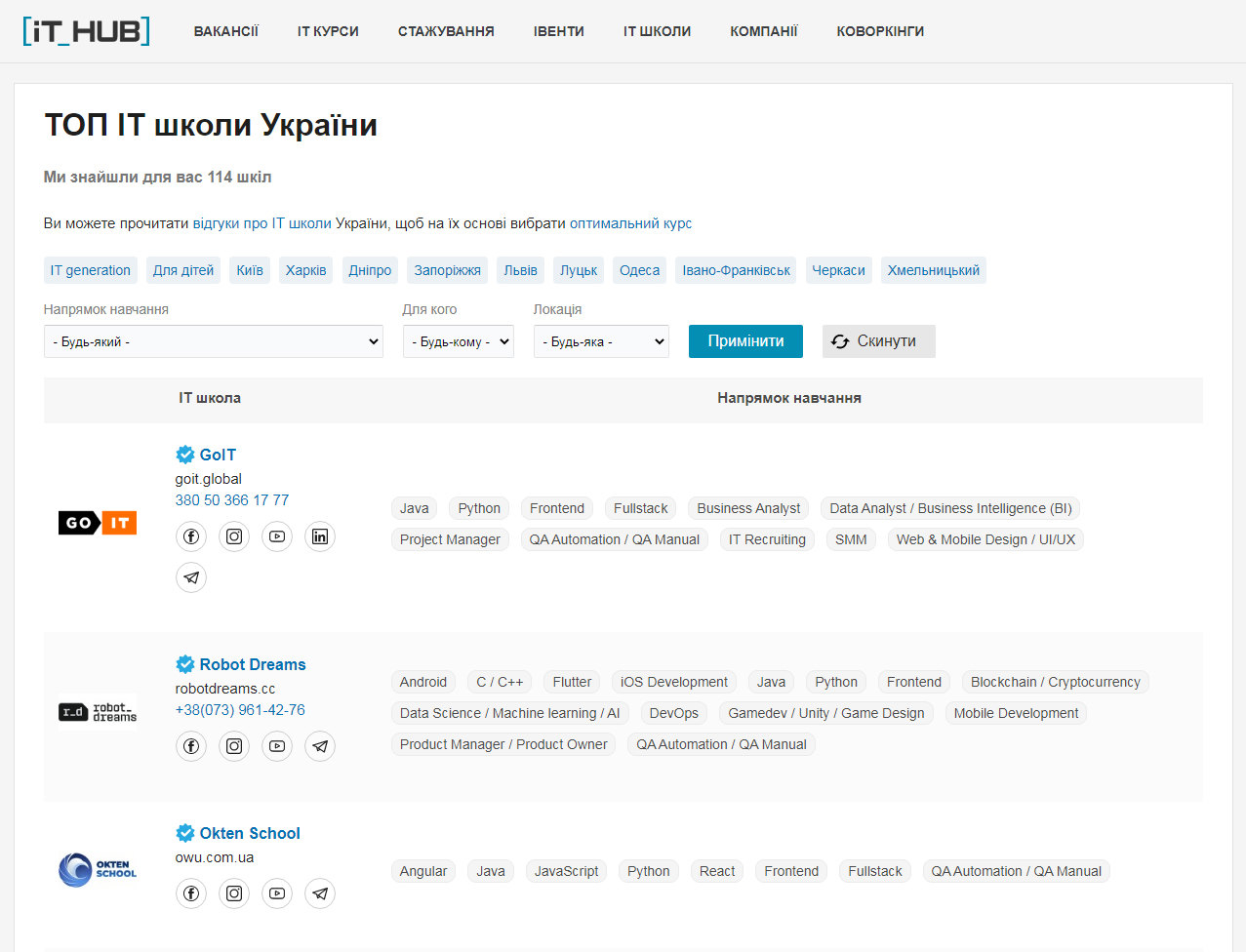Open the 'Для кого' dropdown

(458, 341)
